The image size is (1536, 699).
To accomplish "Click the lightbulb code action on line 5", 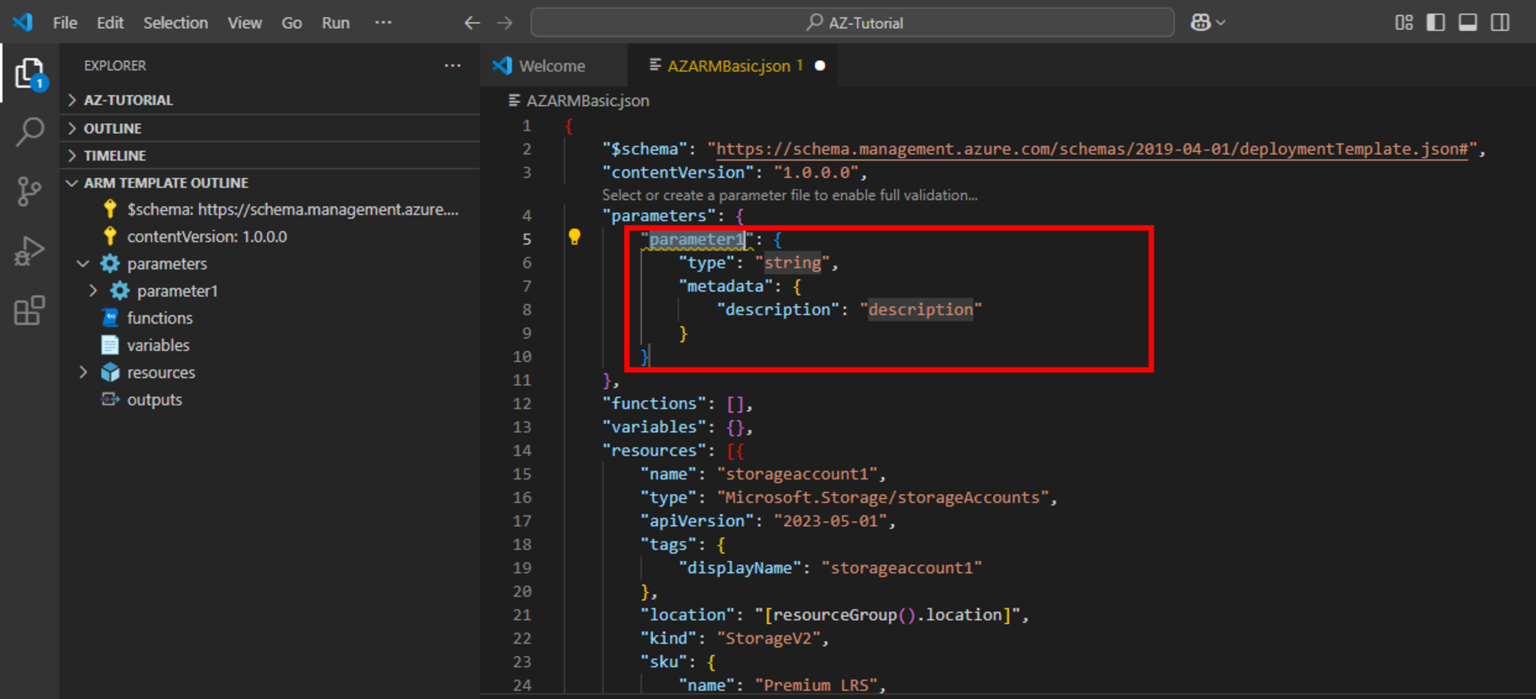I will point(574,238).
